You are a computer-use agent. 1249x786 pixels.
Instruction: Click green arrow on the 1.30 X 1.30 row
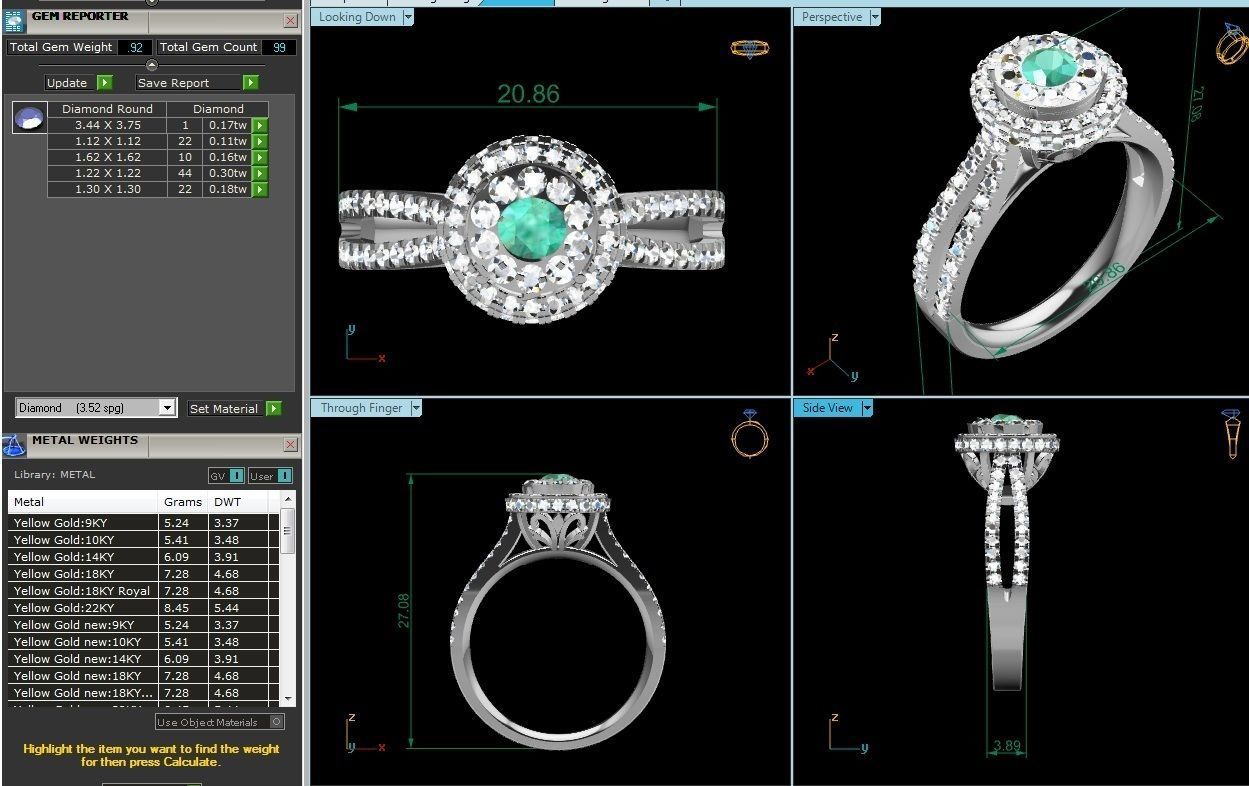pyautogui.click(x=260, y=189)
